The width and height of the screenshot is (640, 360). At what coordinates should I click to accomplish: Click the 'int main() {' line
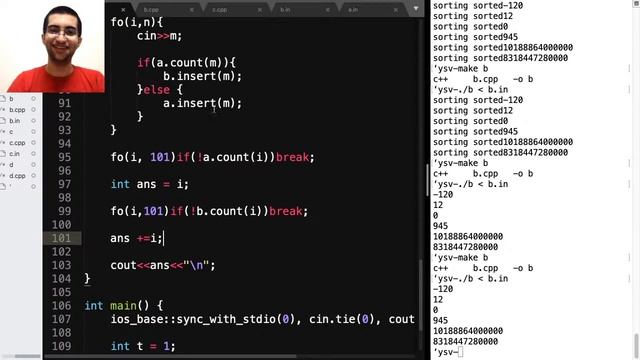click(124, 306)
